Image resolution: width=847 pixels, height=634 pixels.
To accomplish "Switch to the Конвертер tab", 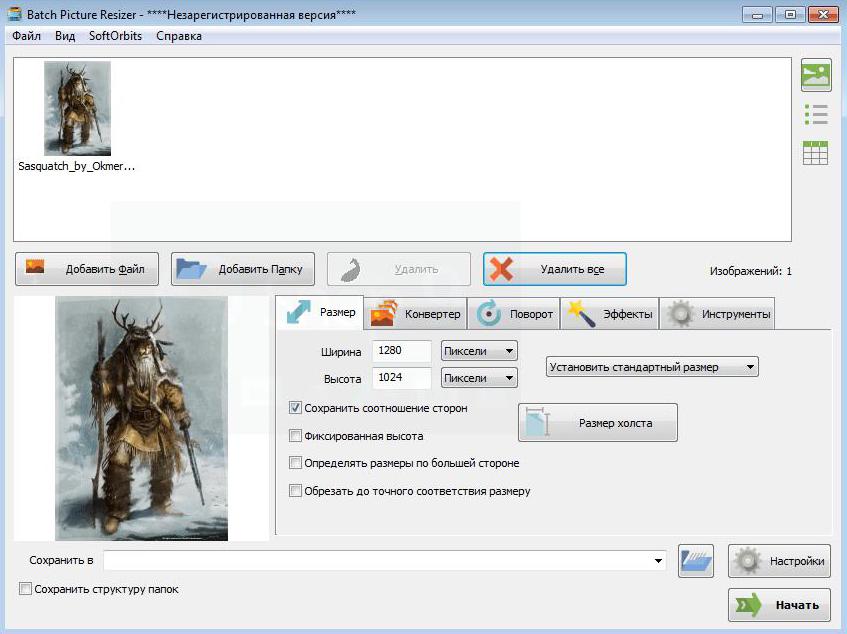I will [415, 314].
